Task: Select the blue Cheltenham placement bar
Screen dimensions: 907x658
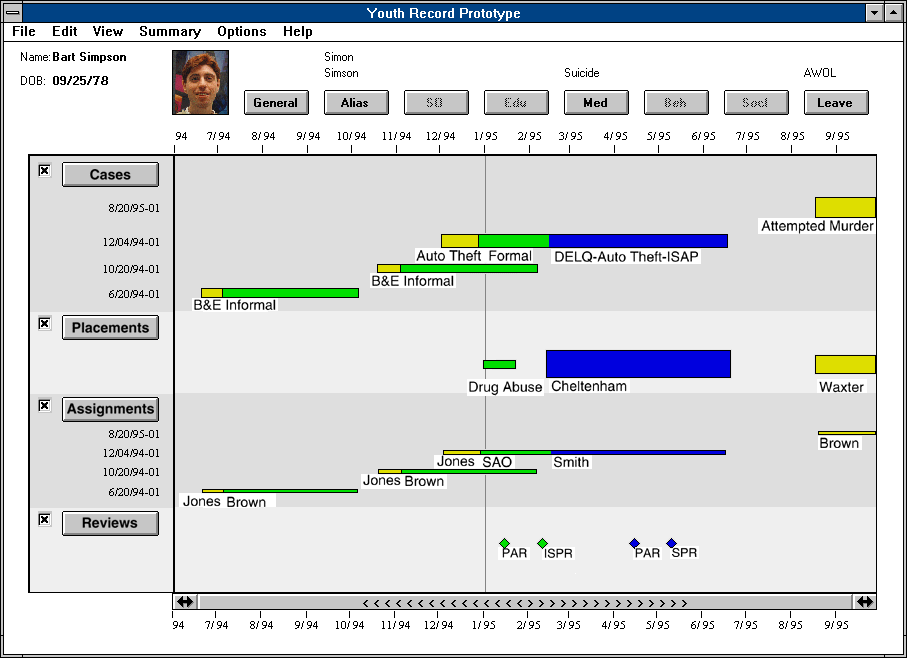Action: [638, 364]
